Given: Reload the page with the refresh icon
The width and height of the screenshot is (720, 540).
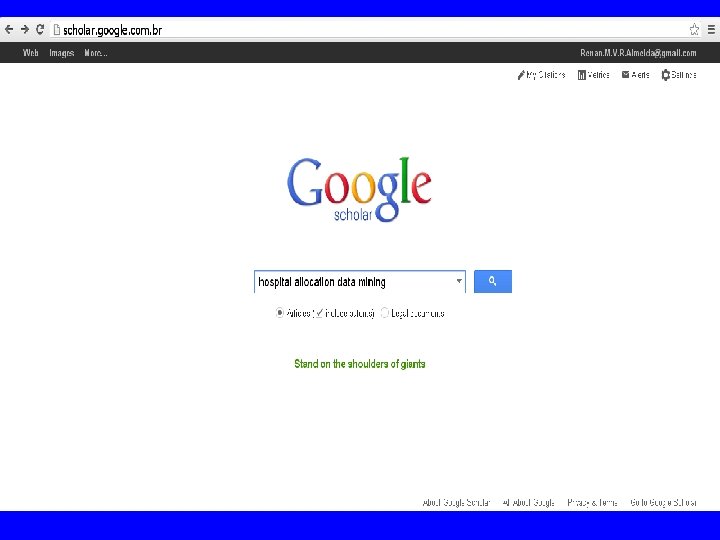Looking at the screenshot, I should pyautogui.click(x=40, y=29).
